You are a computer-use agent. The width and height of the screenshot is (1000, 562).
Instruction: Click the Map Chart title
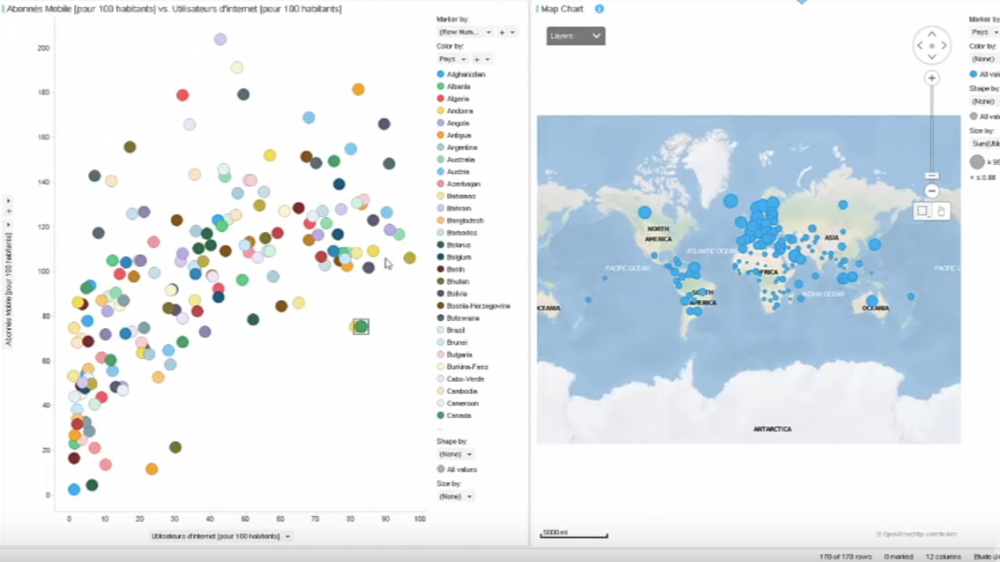click(562, 9)
